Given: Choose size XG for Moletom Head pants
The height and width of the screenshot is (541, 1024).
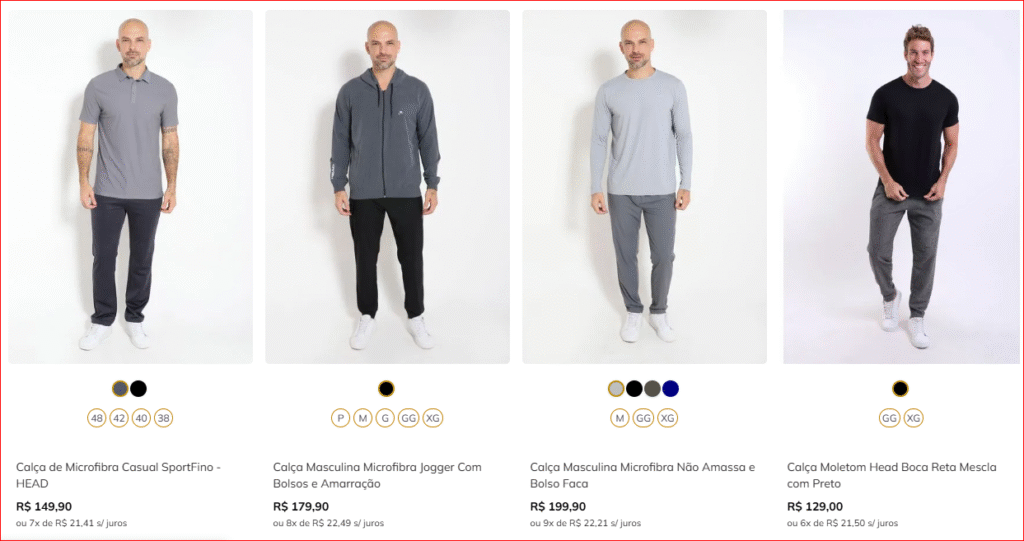Looking at the screenshot, I should click(x=914, y=418).
